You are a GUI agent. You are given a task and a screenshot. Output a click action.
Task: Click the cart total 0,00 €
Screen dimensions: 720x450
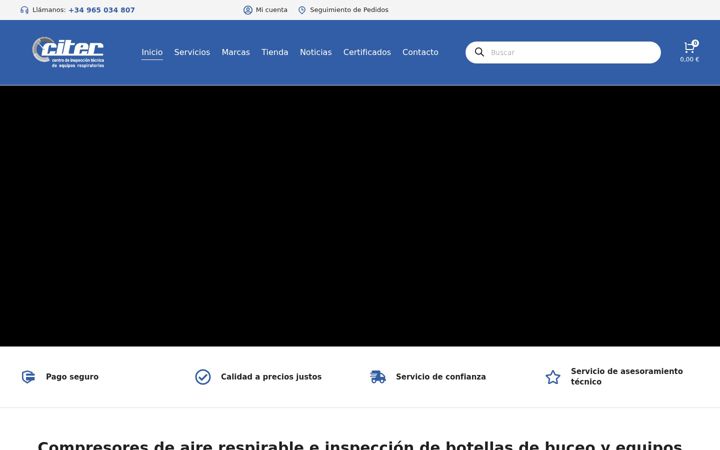tap(689, 59)
